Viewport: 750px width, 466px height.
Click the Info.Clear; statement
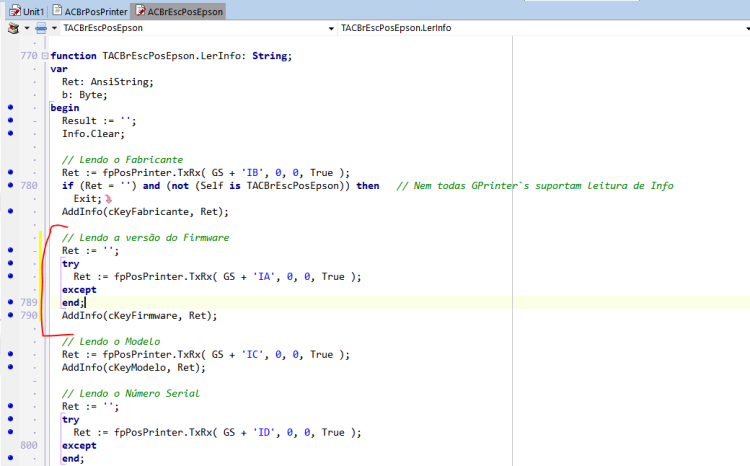(93, 133)
